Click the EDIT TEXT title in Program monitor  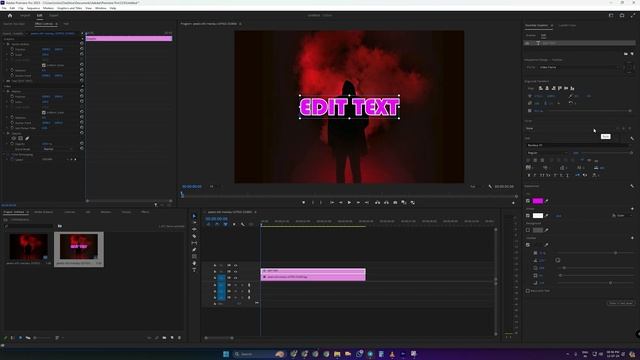pos(349,107)
